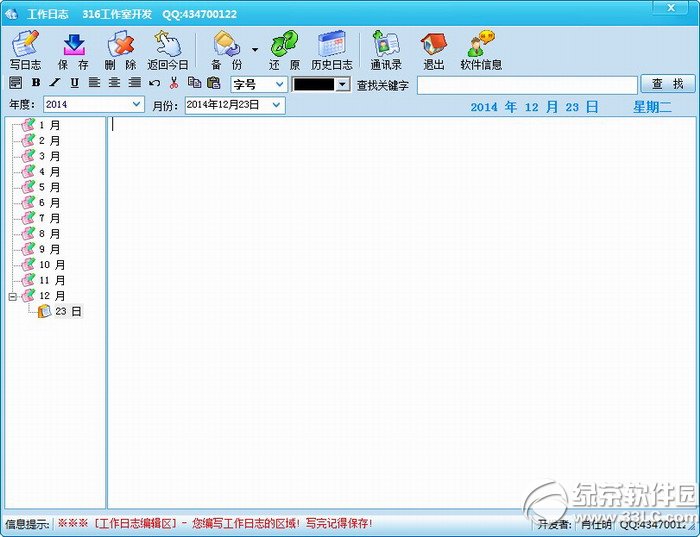Toggle underline formatting
Image resolution: width=700 pixels, height=537 pixels.
click(x=75, y=83)
